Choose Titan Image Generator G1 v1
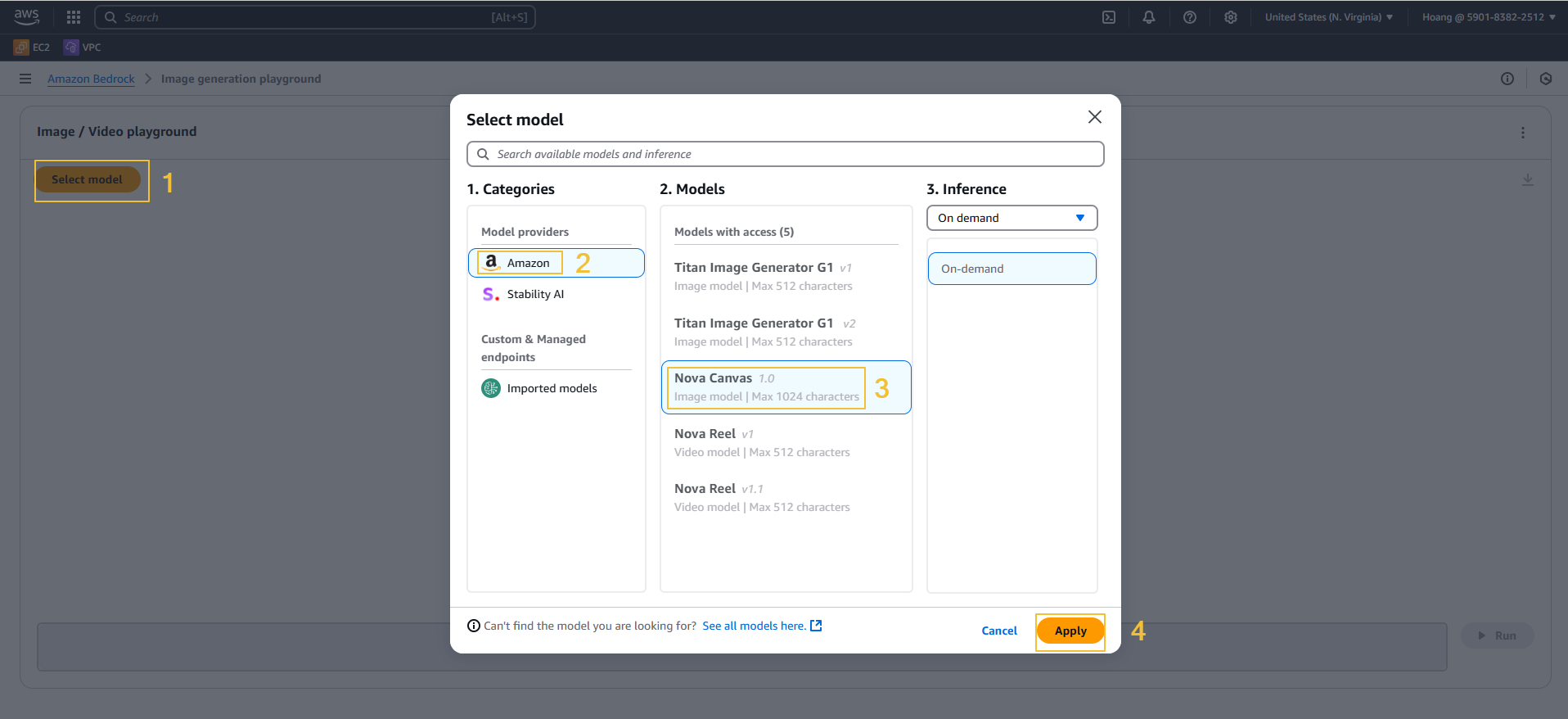The height and width of the screenshot is (719, 1568). point(786,277)
